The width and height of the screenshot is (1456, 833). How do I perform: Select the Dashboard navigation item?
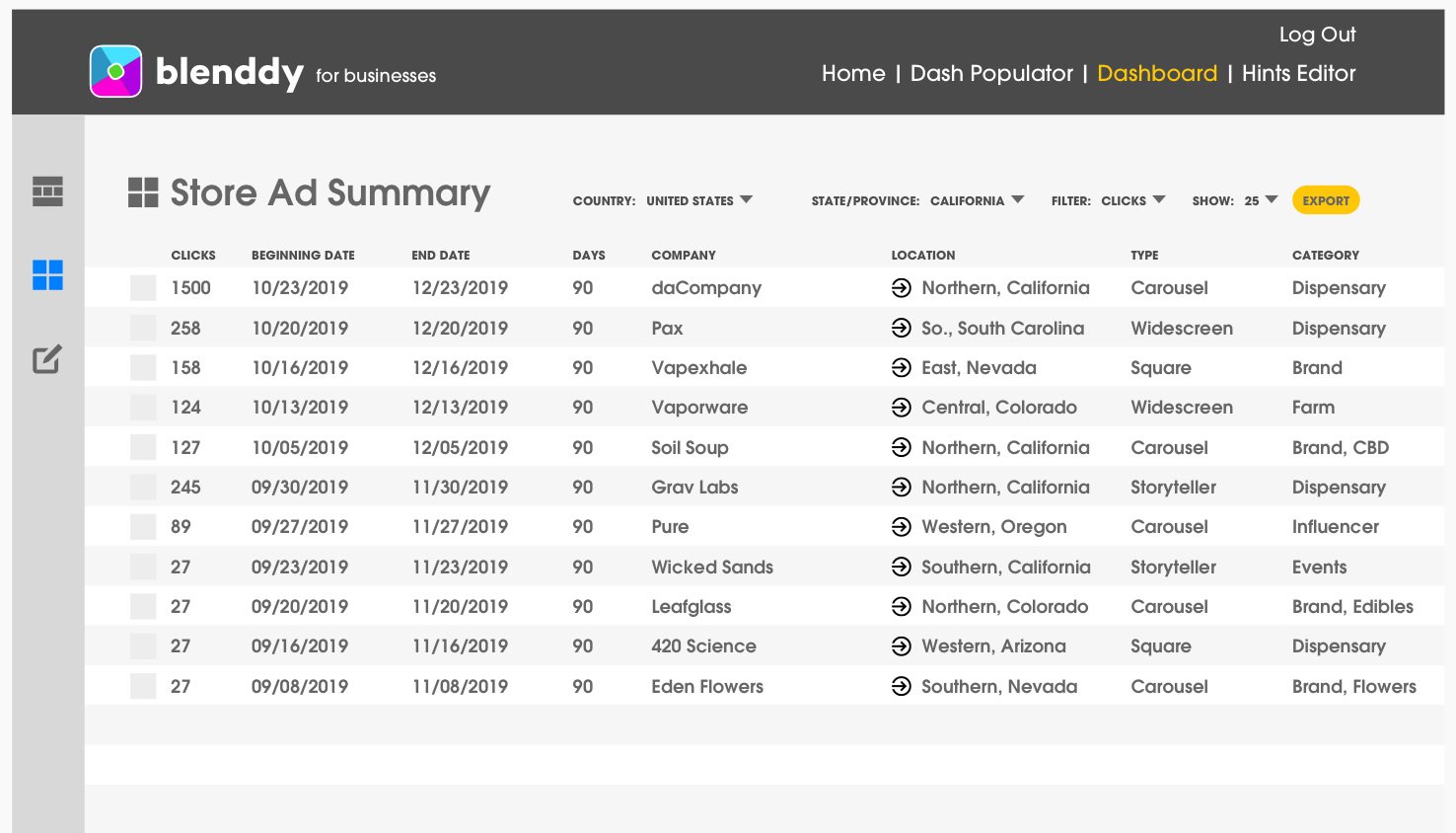tap(1157, 73)
